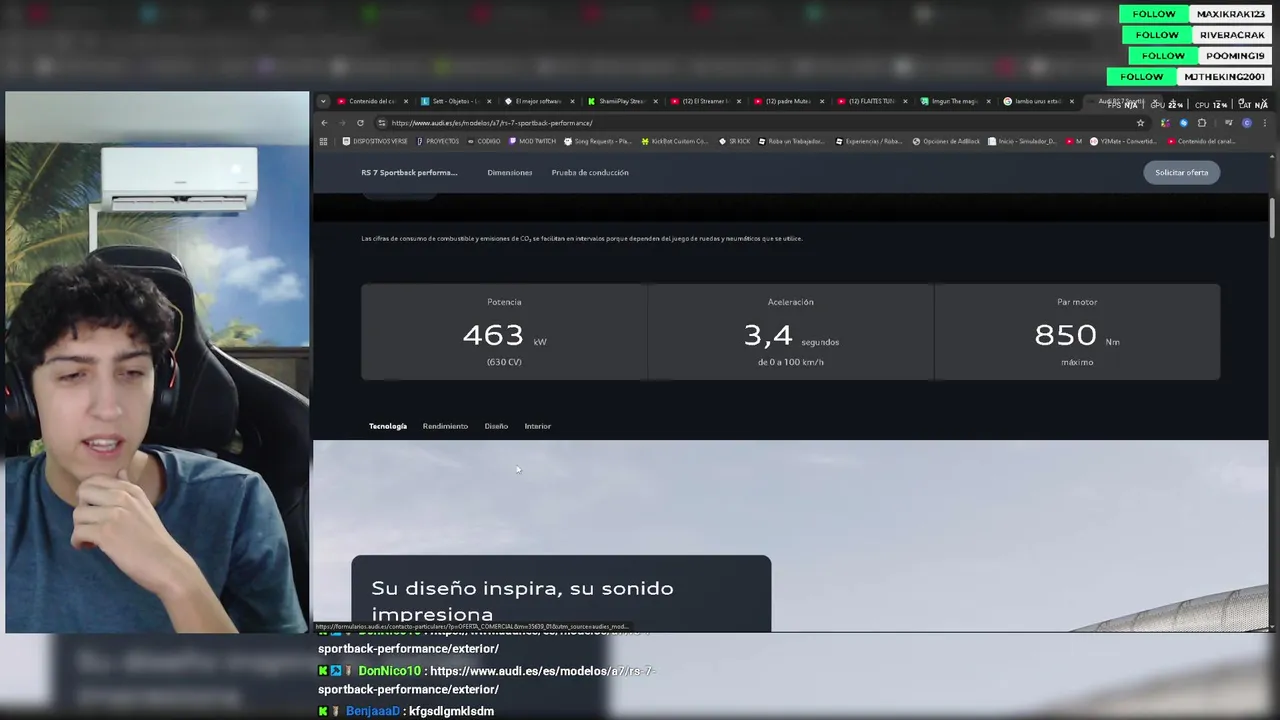Open 'CODIGO' bookmark
1280x720 pixels.
(x=484, y=141)
